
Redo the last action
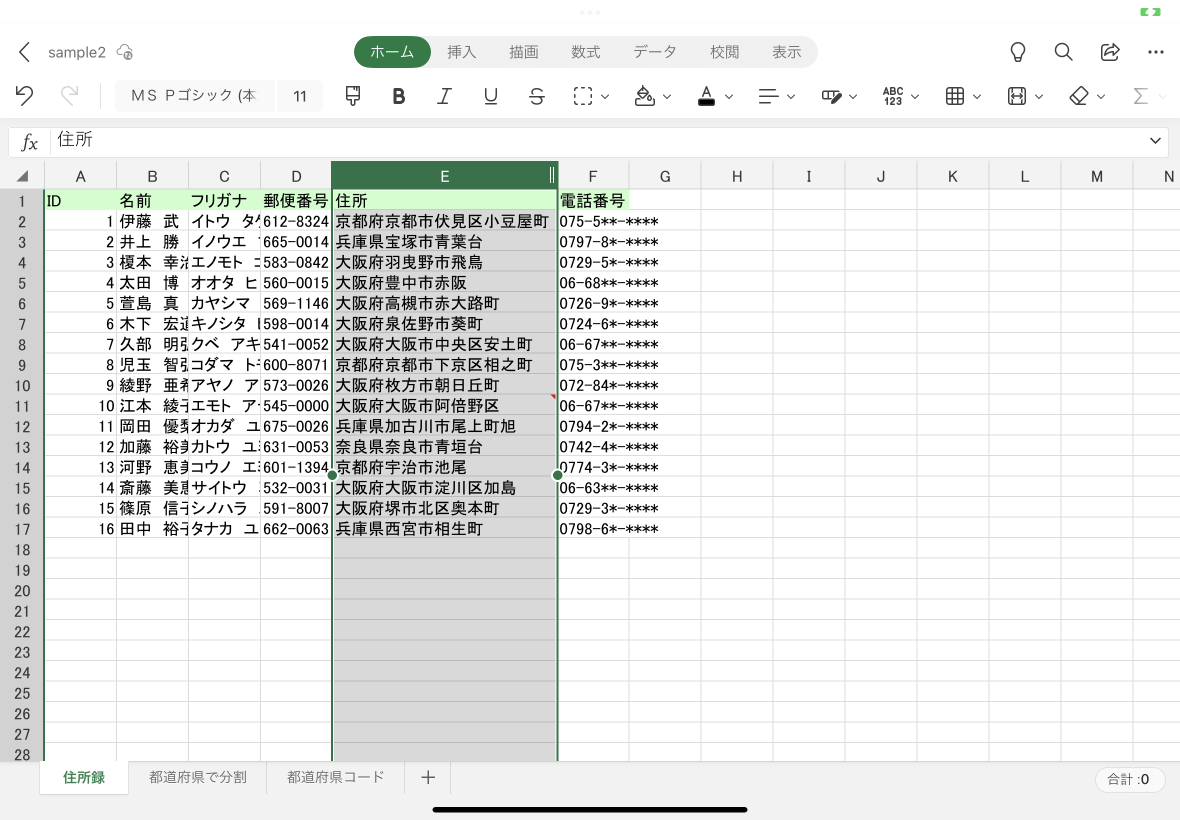point(69,96)
